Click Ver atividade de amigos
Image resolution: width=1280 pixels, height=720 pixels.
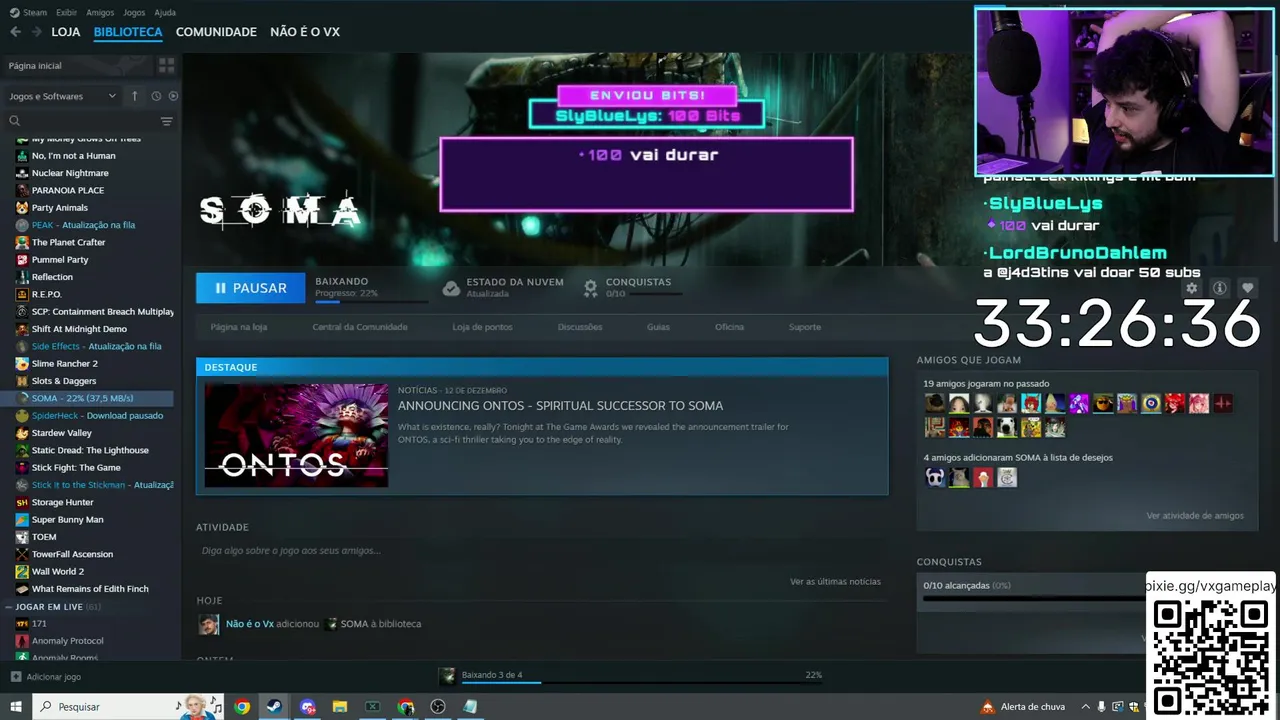point(1195,516)
